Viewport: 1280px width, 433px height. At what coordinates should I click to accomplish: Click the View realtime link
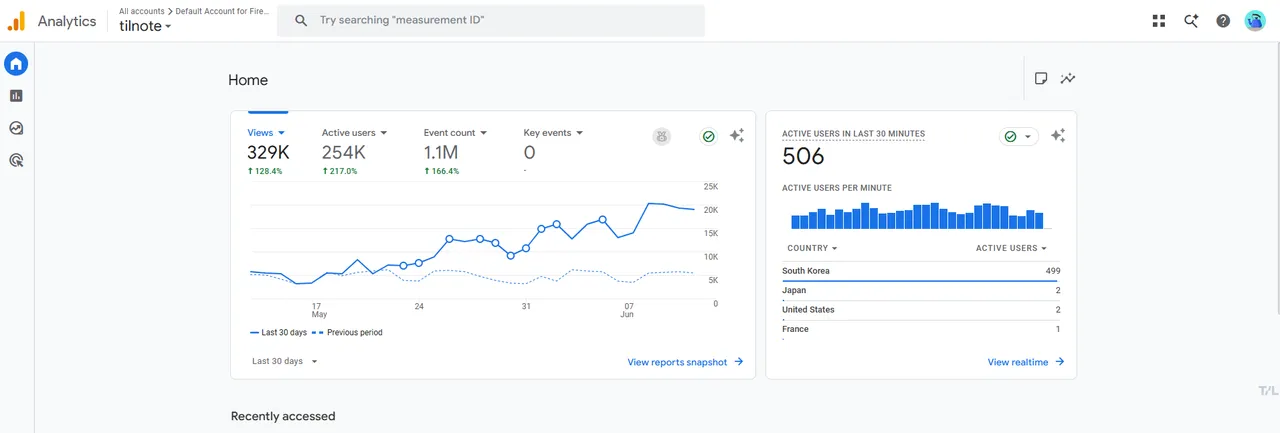click(1026, 362)
